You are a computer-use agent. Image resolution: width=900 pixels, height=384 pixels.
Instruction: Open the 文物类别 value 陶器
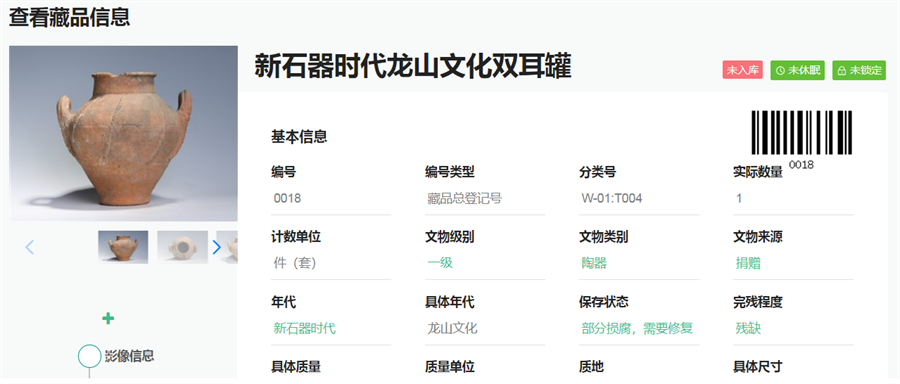(594, 263)
